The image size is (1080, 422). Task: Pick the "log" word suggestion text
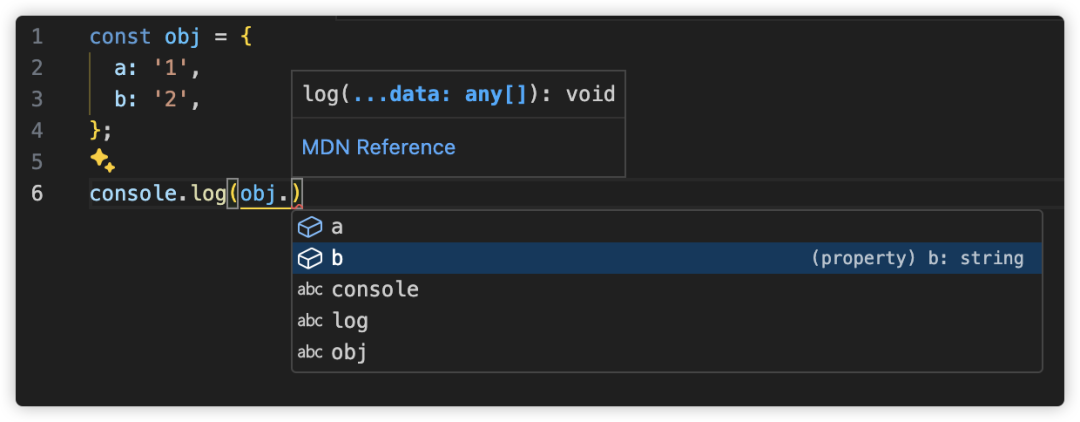click(350, 321)
